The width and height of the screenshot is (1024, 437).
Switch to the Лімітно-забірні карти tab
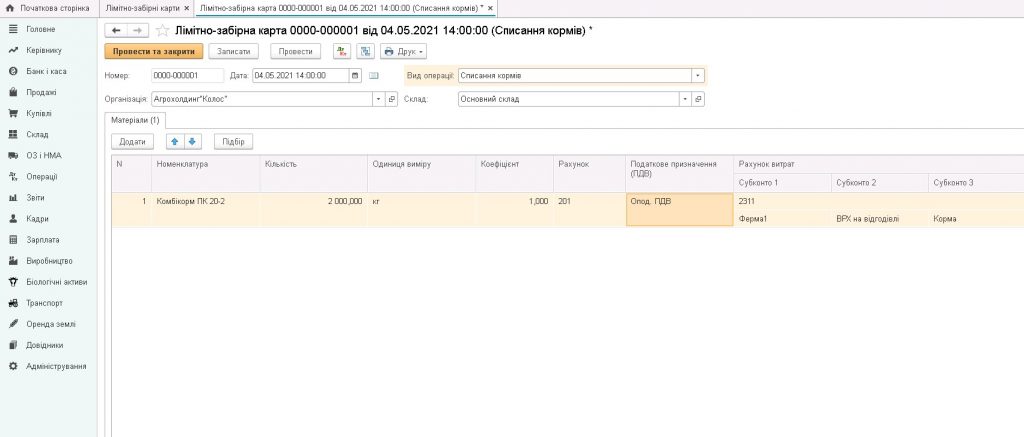click(141, 8)
